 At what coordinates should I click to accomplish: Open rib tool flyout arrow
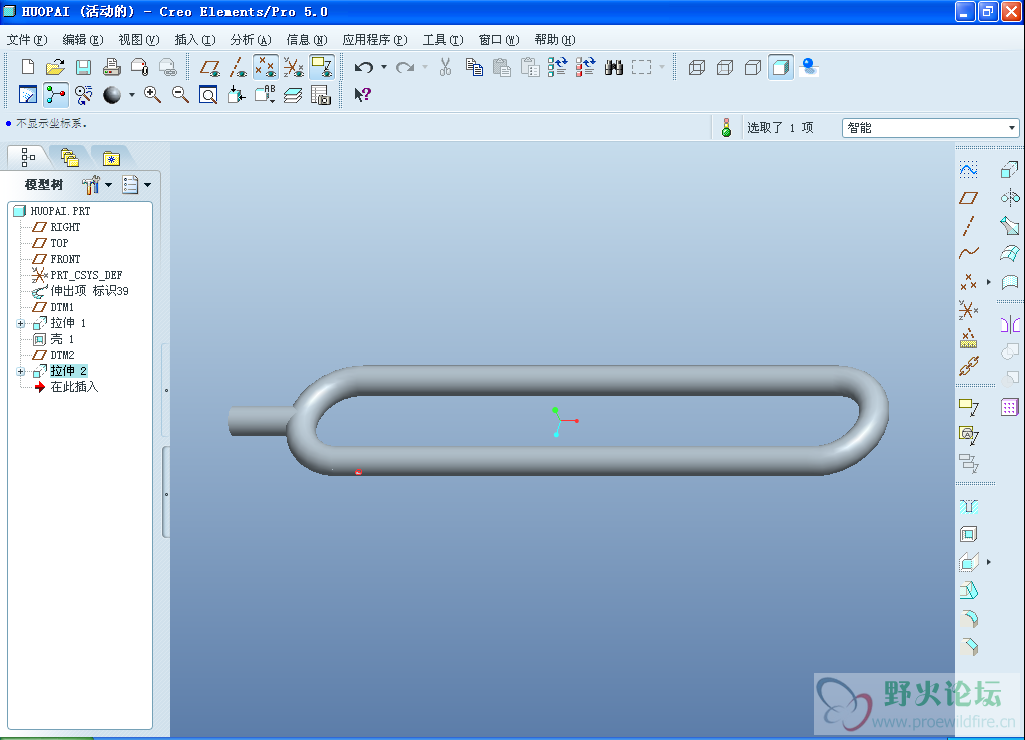[x=988, y=562]
